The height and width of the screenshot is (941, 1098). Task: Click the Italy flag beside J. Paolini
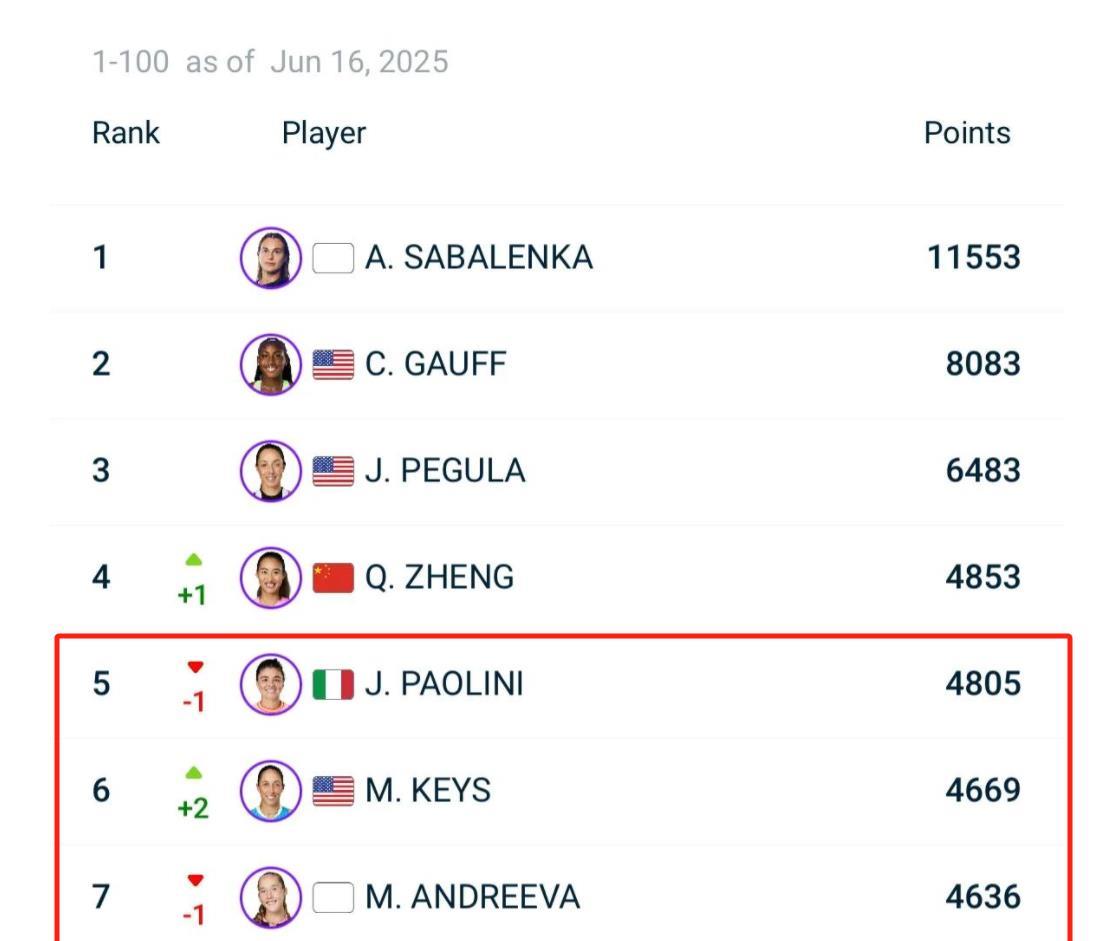pos(333,684)
